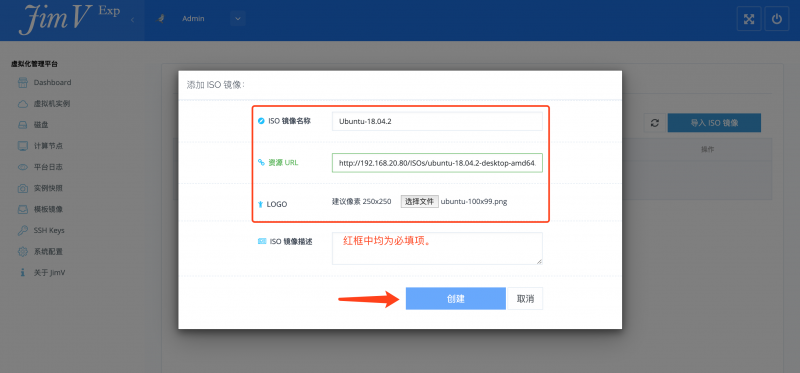Open 关于 JimV in the sidebar
800x373 pixels.
coord(49,272)
